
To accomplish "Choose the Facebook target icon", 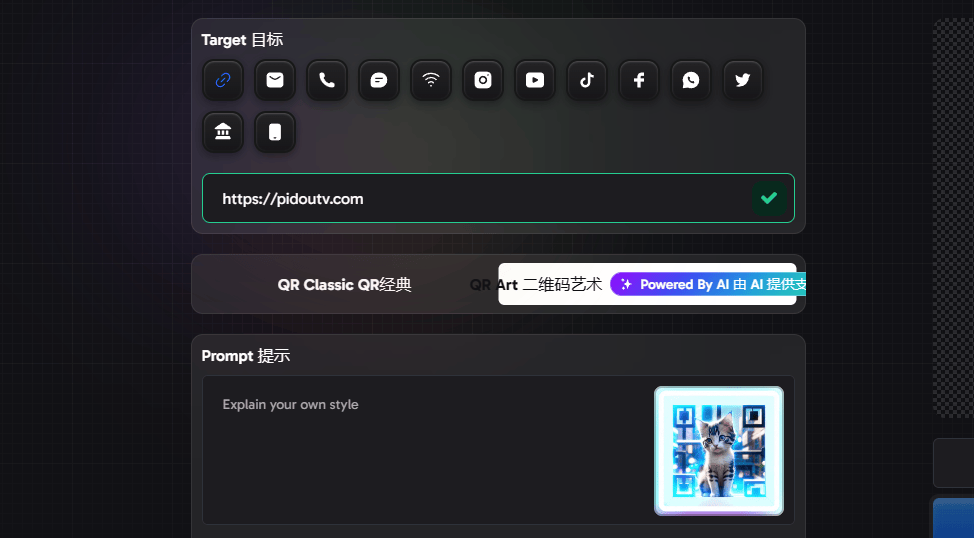I will (639, 80).
